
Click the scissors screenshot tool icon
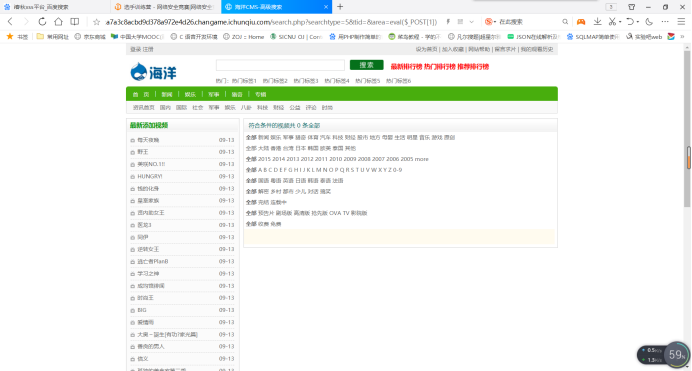(x=612, y=22)
